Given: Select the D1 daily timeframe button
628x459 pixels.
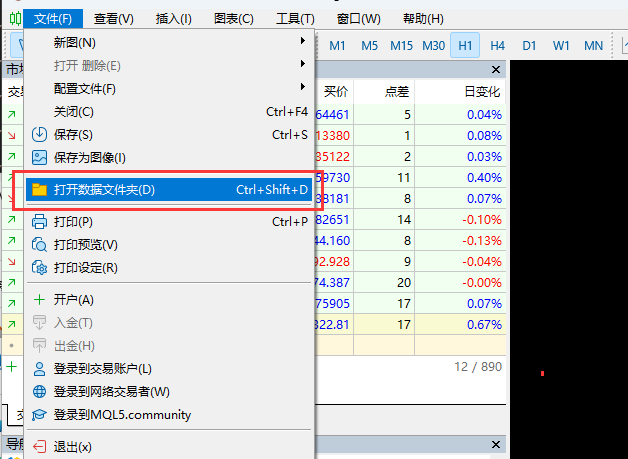Looking at the screenshot, I should 529,45.
